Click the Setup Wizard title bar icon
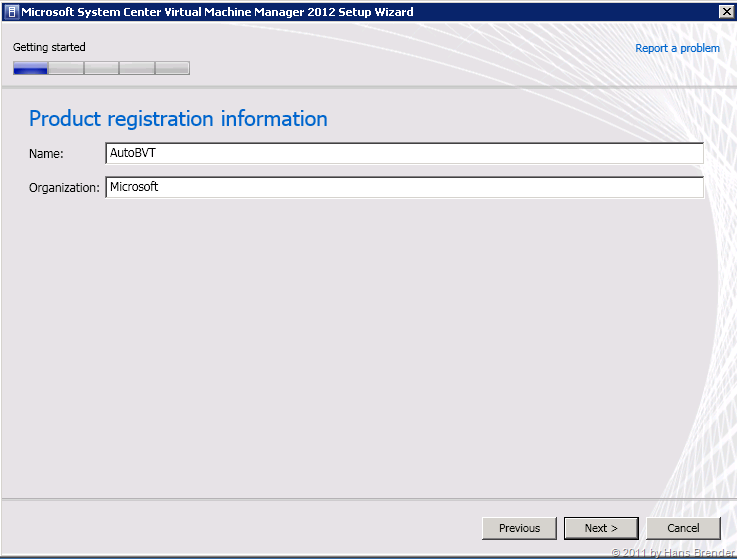Screen dimensions: 737x559 pyautogui.click(x=11, y=11)
